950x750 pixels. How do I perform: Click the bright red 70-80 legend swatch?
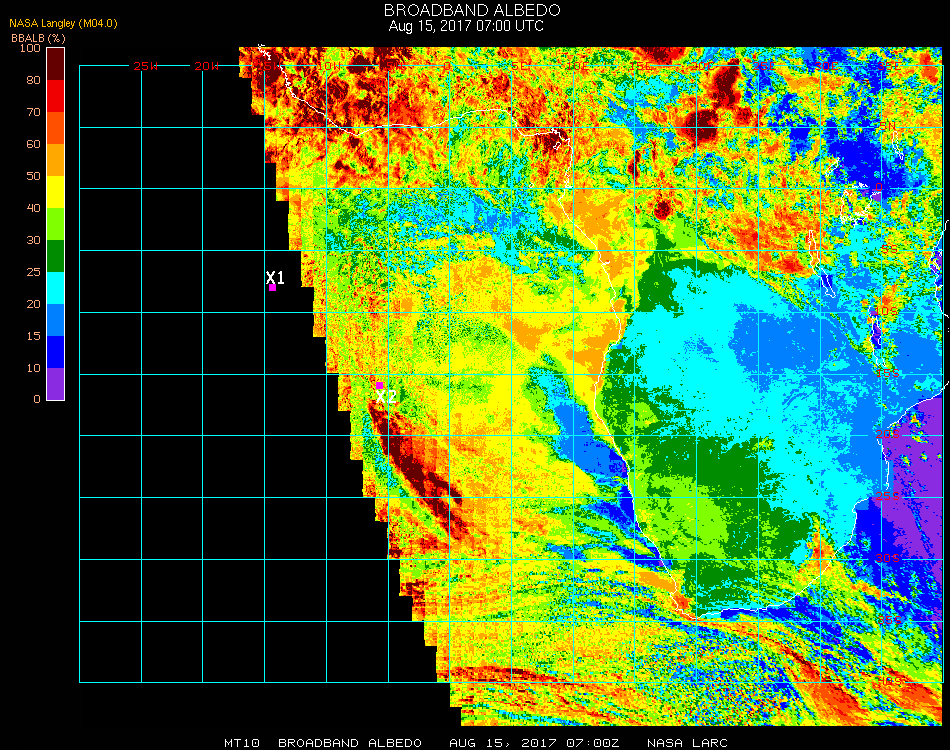coord(56,96)
